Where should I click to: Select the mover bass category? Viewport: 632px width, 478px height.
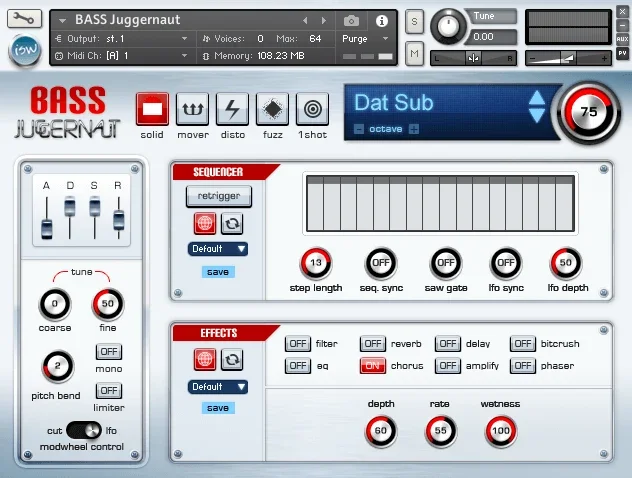[193, 109]
